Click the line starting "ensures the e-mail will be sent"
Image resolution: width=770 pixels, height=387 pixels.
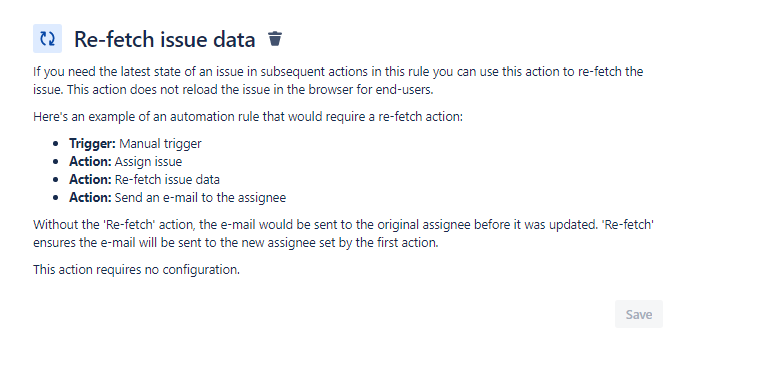(x=236, y=243)
